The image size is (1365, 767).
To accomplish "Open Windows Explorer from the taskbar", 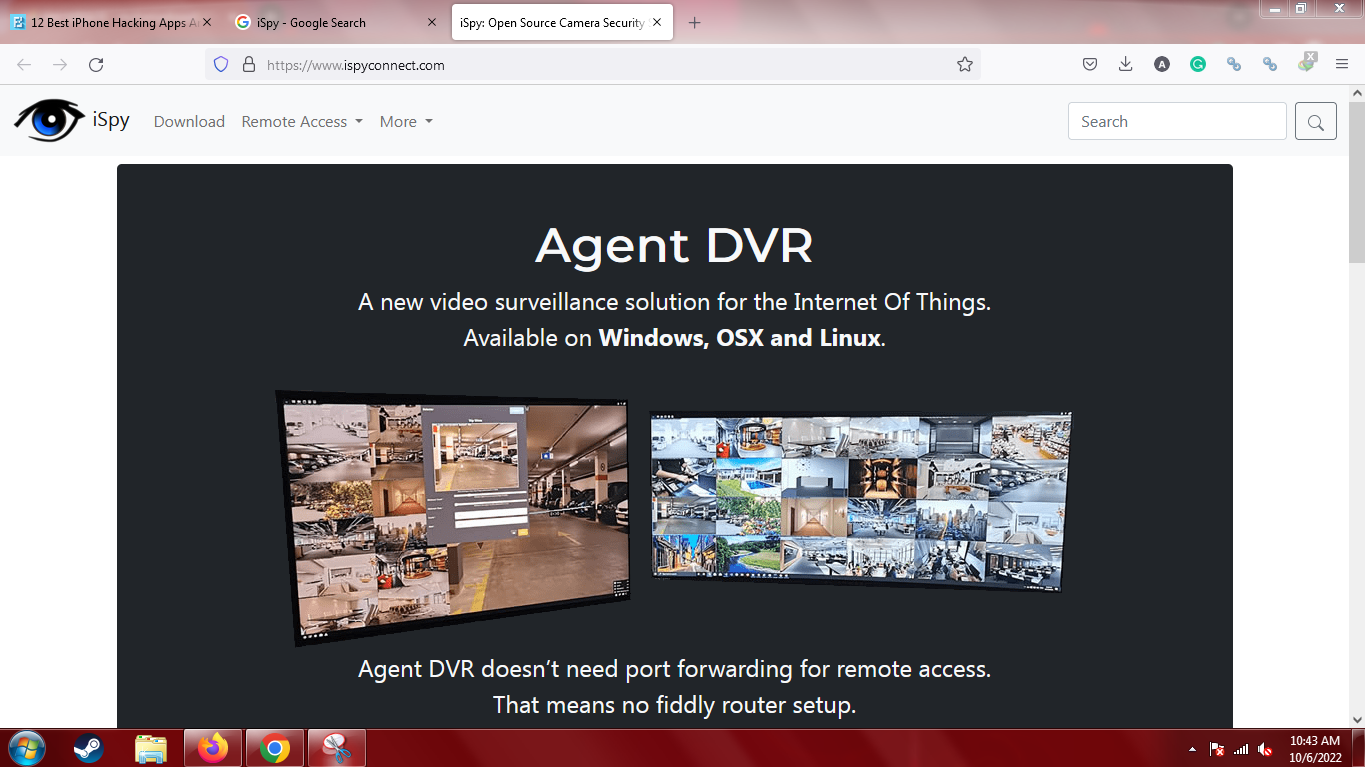I will [x=151, y=748].
